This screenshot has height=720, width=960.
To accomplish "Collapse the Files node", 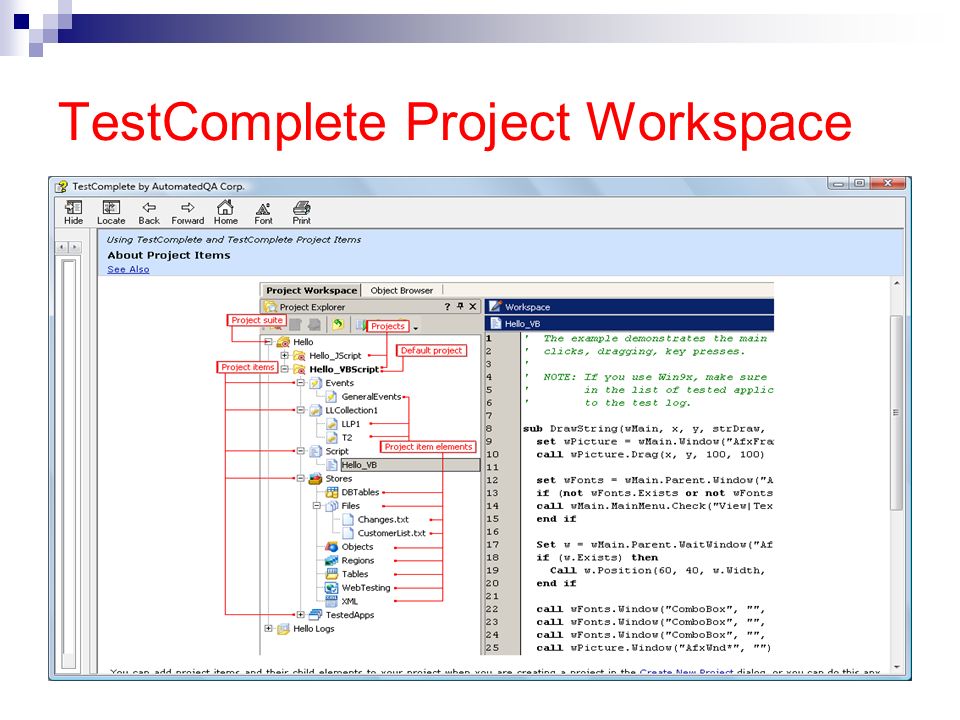I will click(x=317, y=506).
